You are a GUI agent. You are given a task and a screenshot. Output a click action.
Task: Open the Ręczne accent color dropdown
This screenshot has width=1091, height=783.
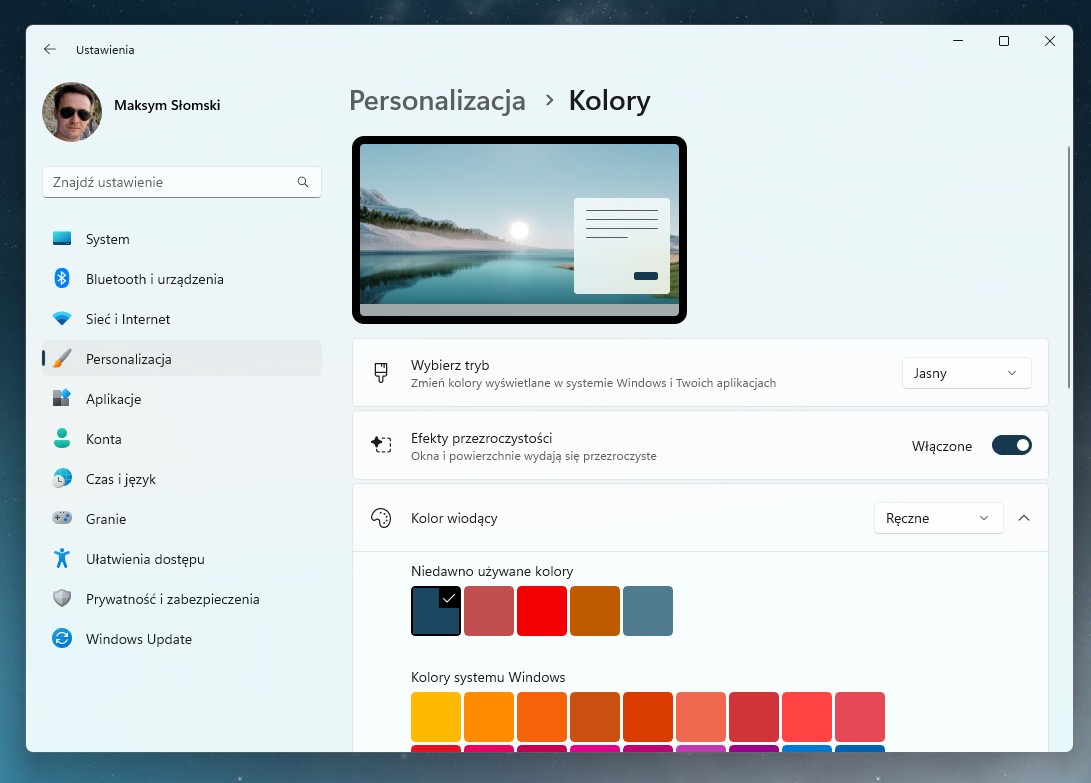[937, 518]
